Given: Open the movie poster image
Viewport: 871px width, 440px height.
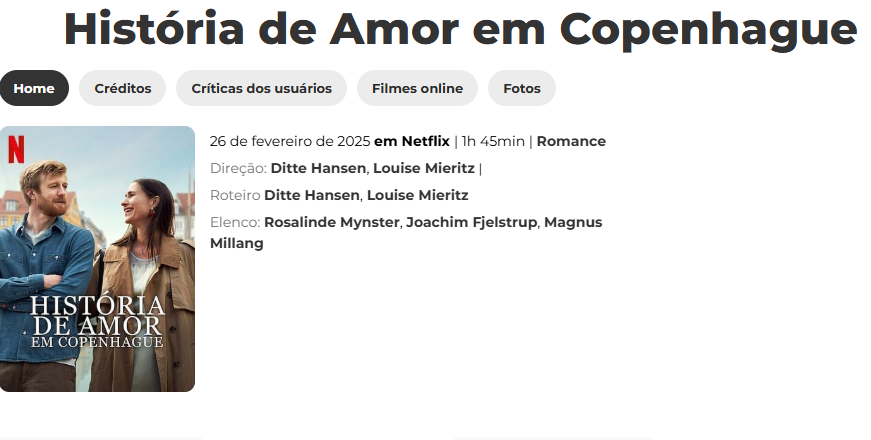Looking at the screenshot, I should 97,259.
